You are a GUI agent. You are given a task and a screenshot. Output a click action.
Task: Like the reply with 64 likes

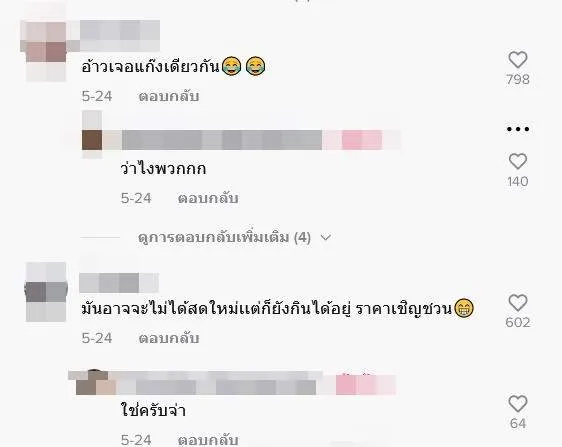point(518,404)
